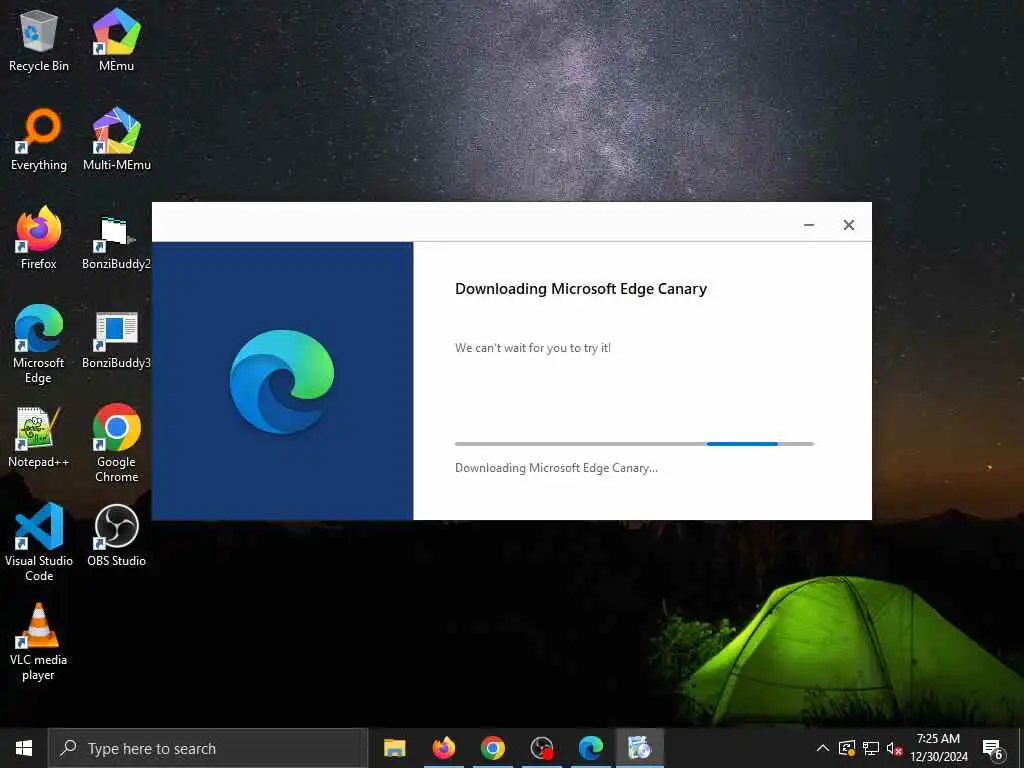
Task: Click the Edge Canary installer taskbar item
Action: point(639,748)
